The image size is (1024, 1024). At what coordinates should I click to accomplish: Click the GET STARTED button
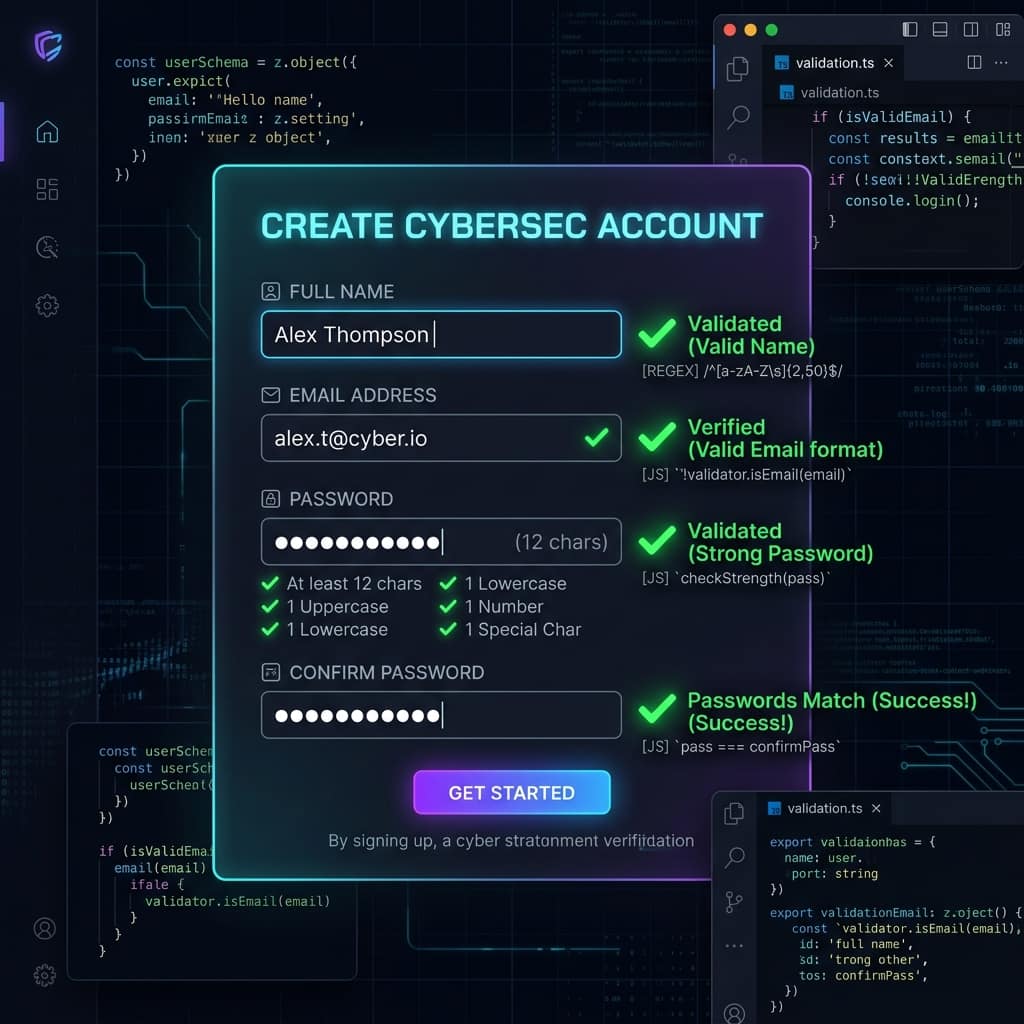512,792
